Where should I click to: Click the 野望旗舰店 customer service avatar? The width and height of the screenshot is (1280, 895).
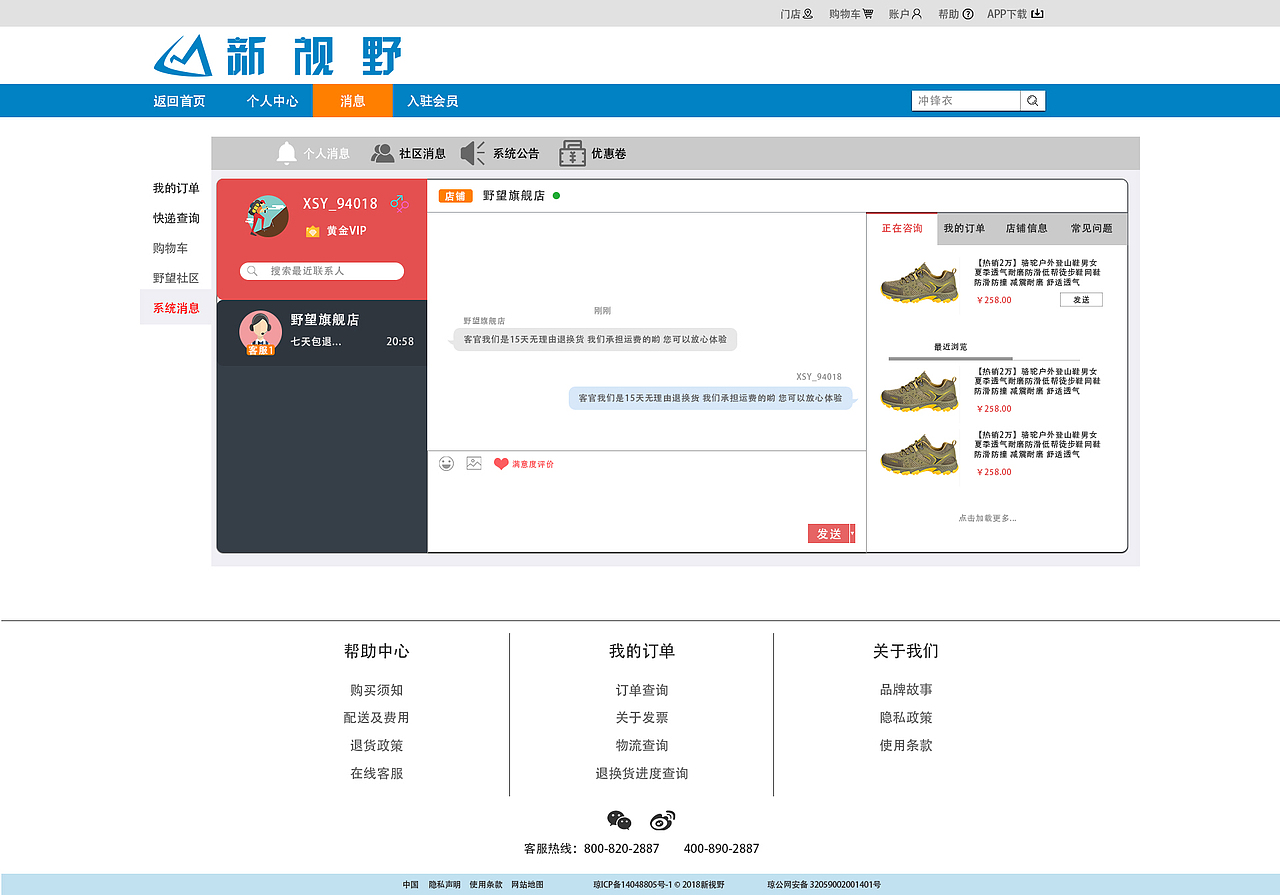click(x=260, y=332)
